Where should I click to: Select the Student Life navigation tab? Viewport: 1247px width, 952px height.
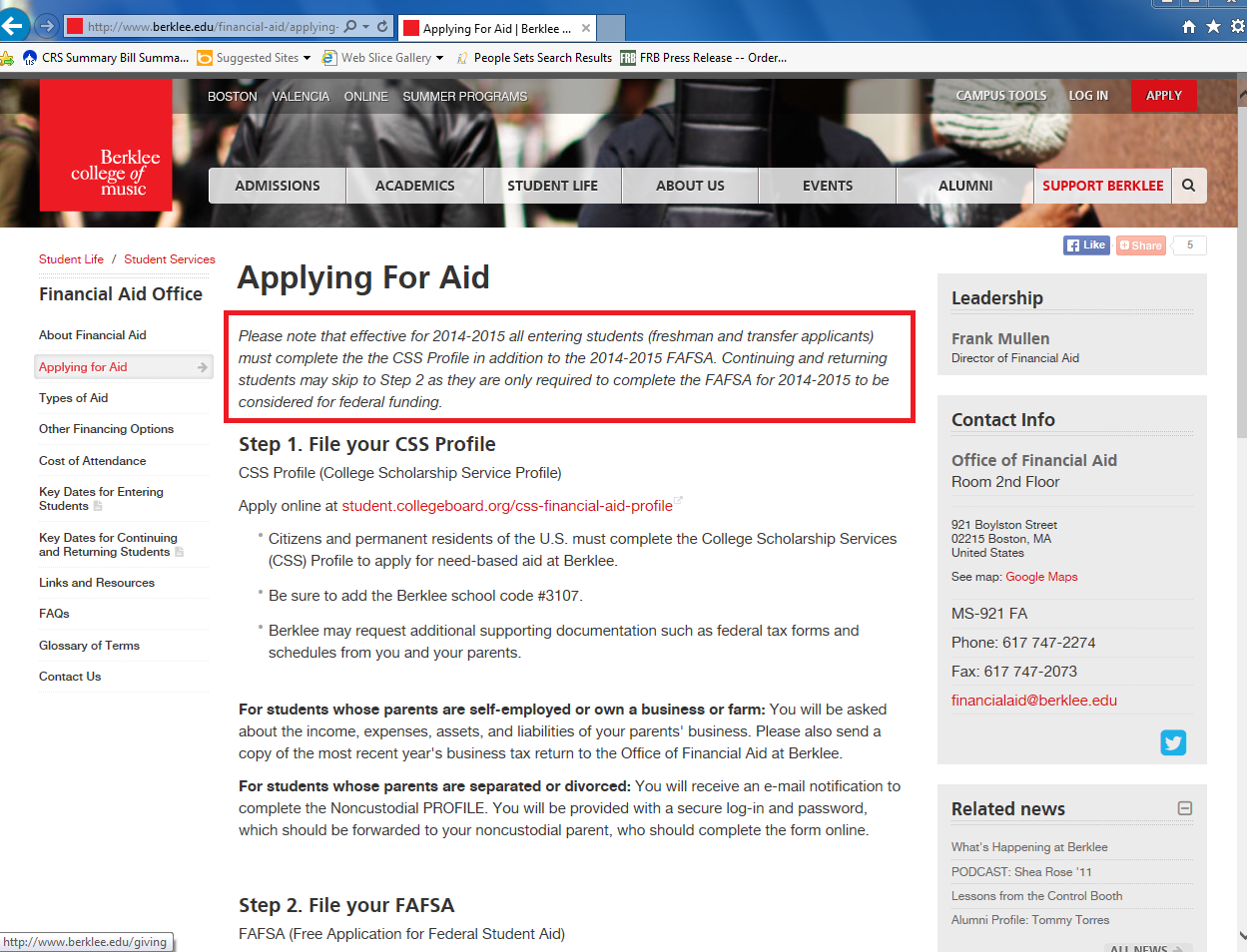click(552, 186)
